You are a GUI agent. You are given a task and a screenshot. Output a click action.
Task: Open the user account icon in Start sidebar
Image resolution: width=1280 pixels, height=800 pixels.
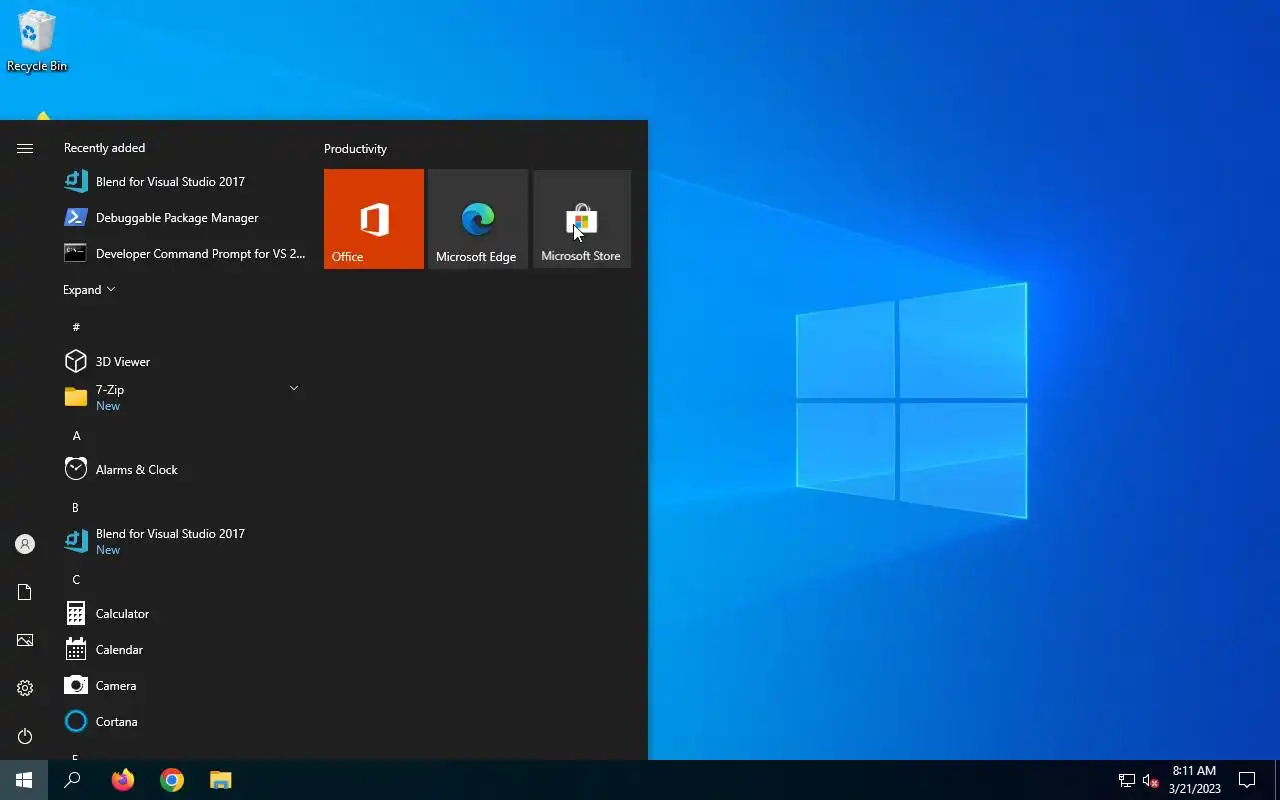coord(25,544)
